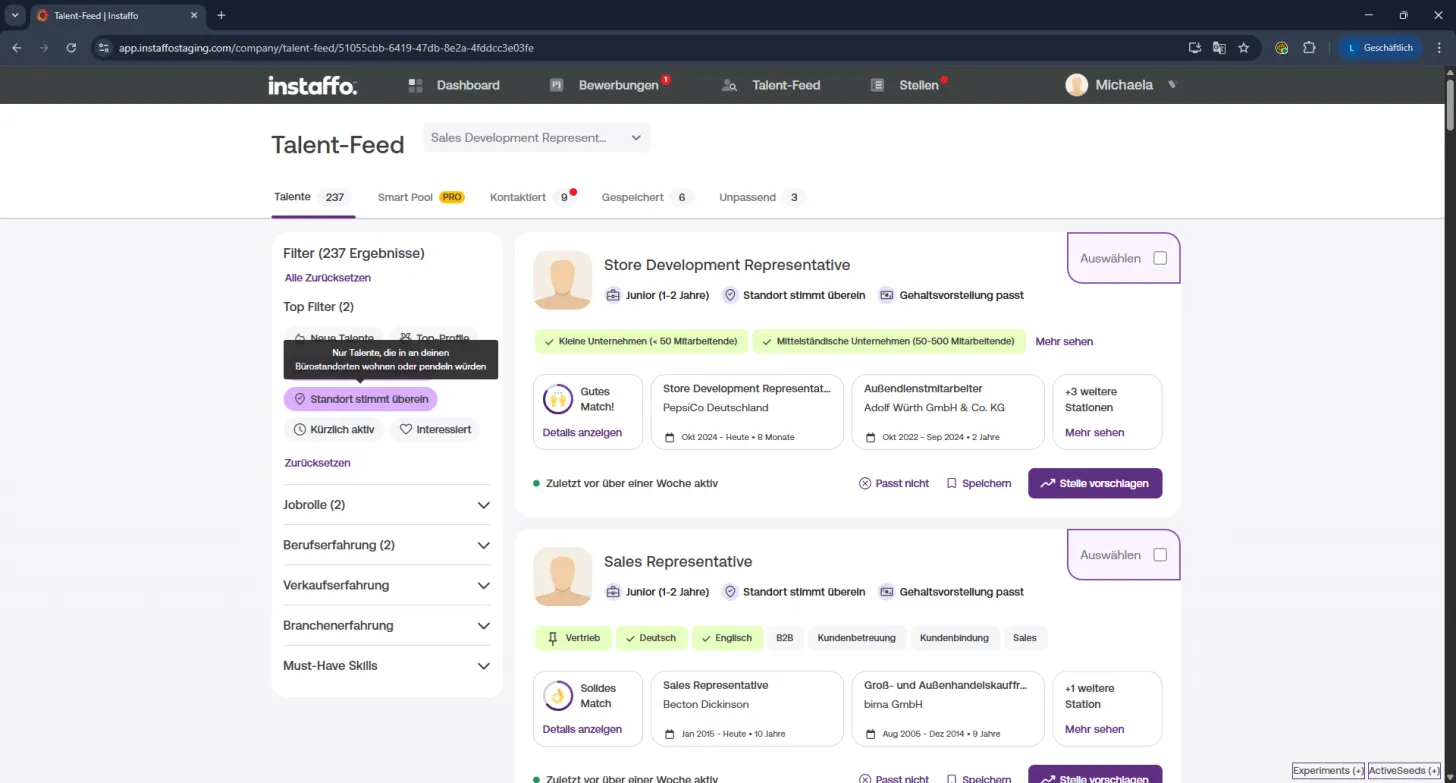Tick Auswählen for Sales Representative
Image resolution: width=1456 pixels, height=783 pixels.
click(x=1160, y=555)
